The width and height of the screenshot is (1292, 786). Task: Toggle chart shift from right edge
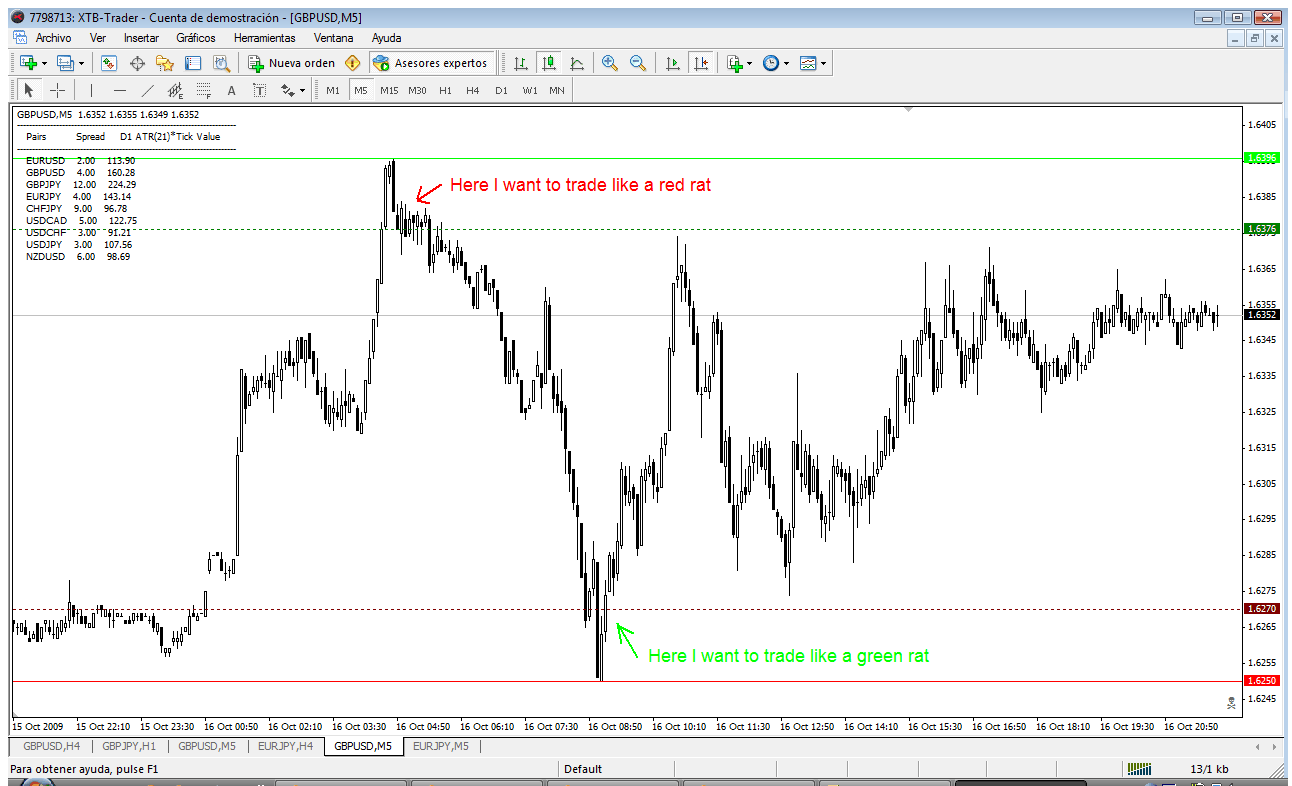700,63
